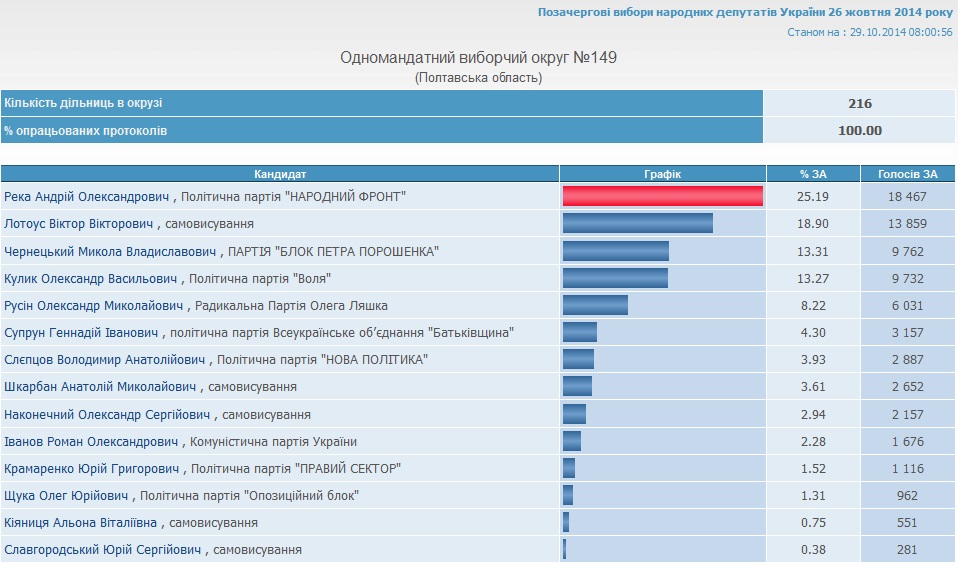
Task: Click the "Голосів ЗА" column header
Action: (x=908, y=174)
